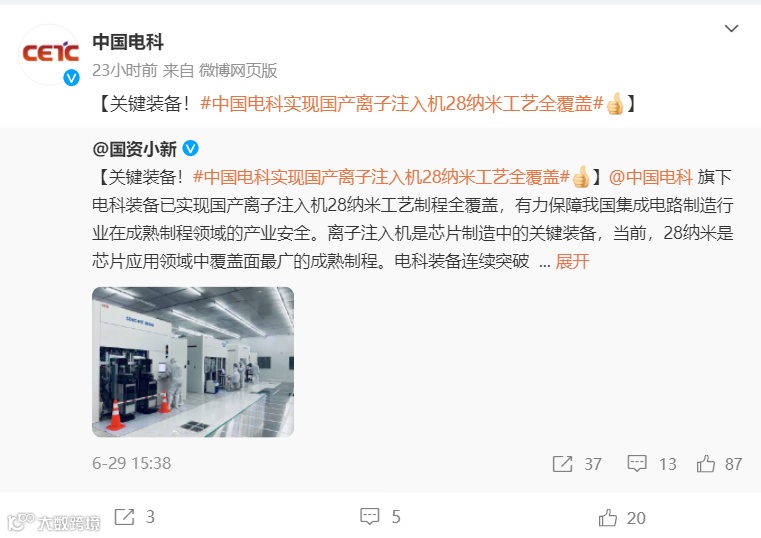Click the 23小时前 post time
The width and height of the screenshot is (761, 538).
[125, 71]
